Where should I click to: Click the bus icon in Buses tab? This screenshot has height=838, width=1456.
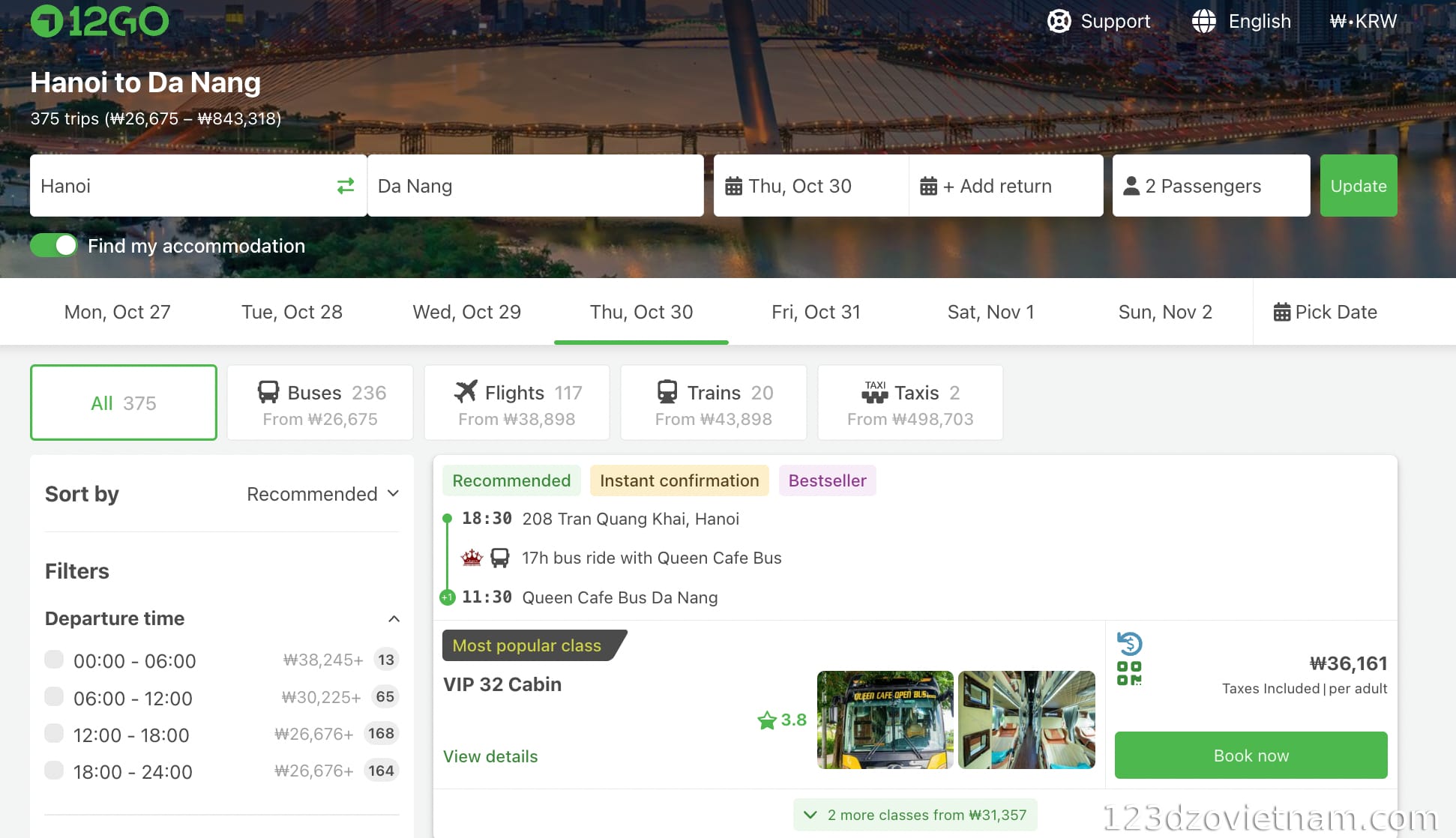pos(268,392)
